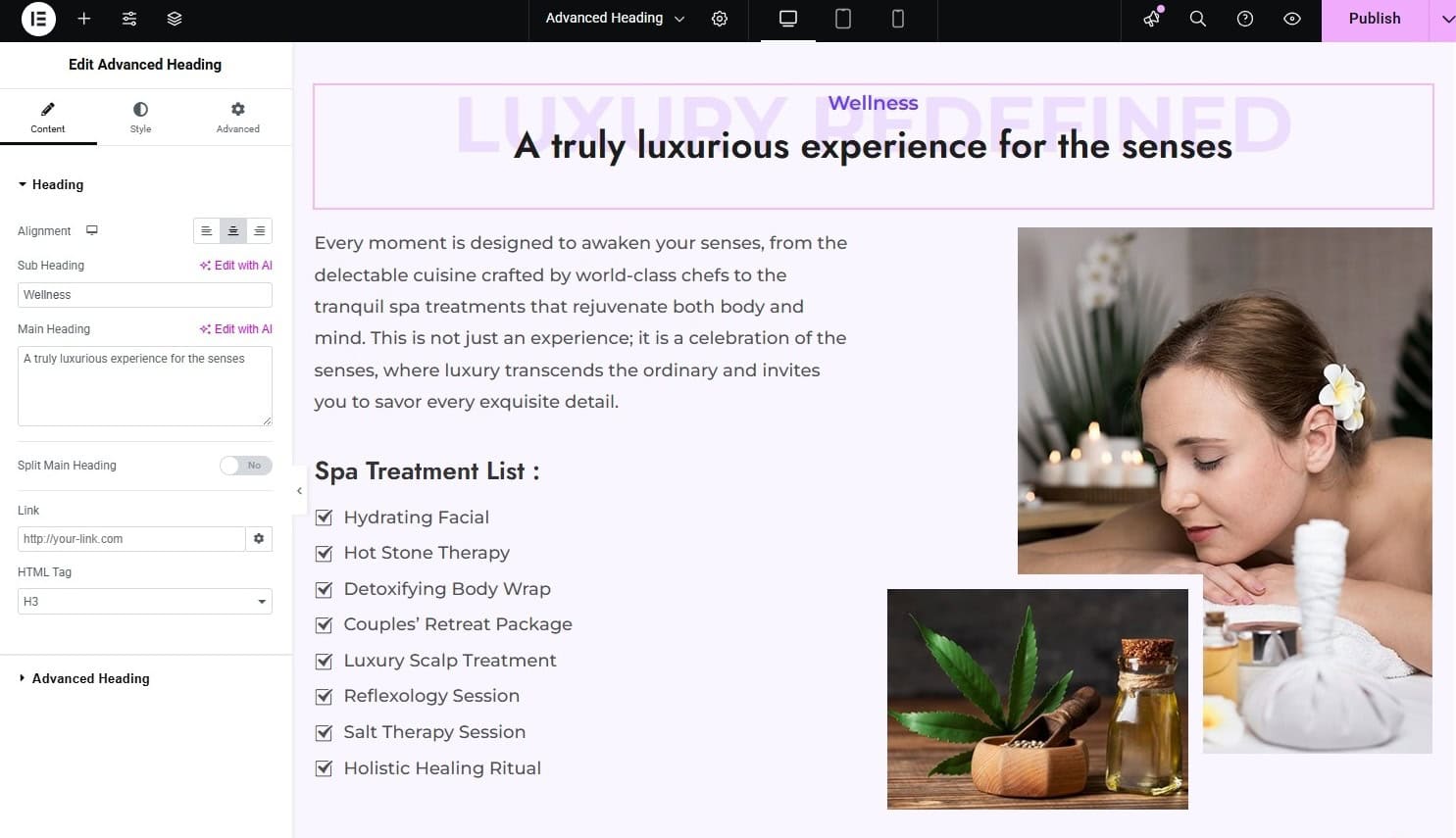Click Hydrating Facial checkbox icon

(x=324, y=518)
